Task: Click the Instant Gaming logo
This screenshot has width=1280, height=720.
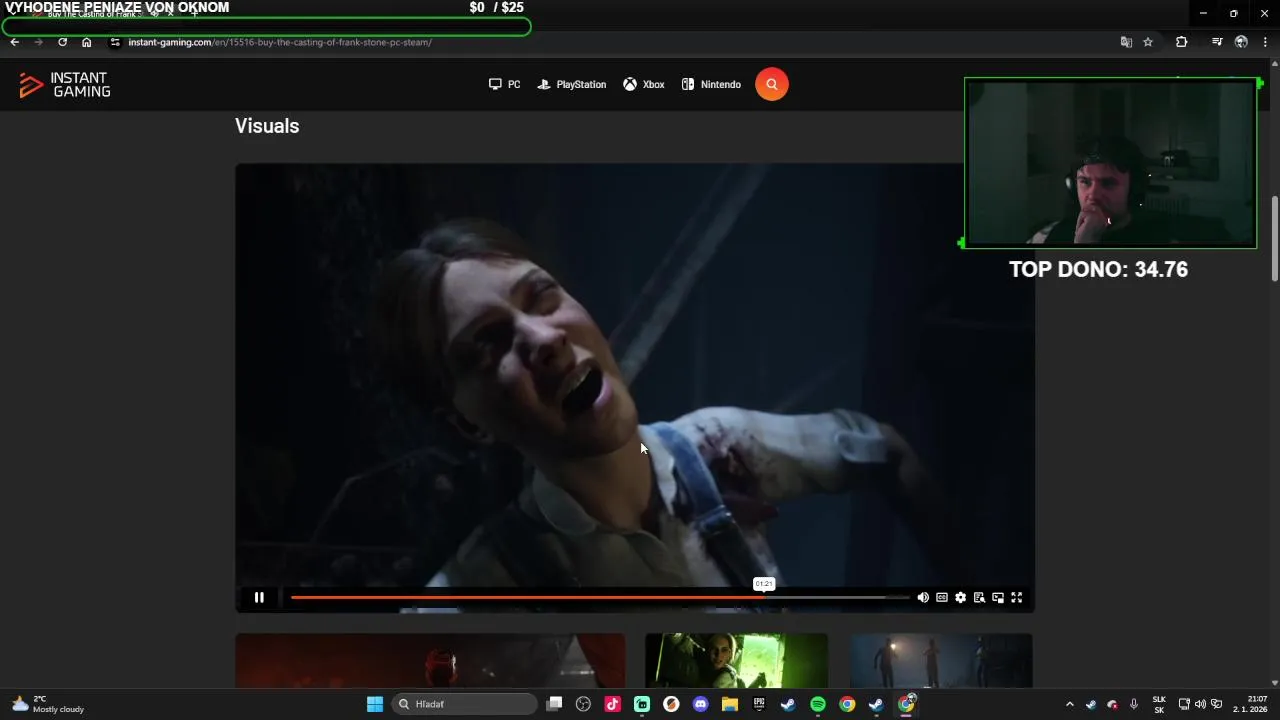Action: (65, 85)
